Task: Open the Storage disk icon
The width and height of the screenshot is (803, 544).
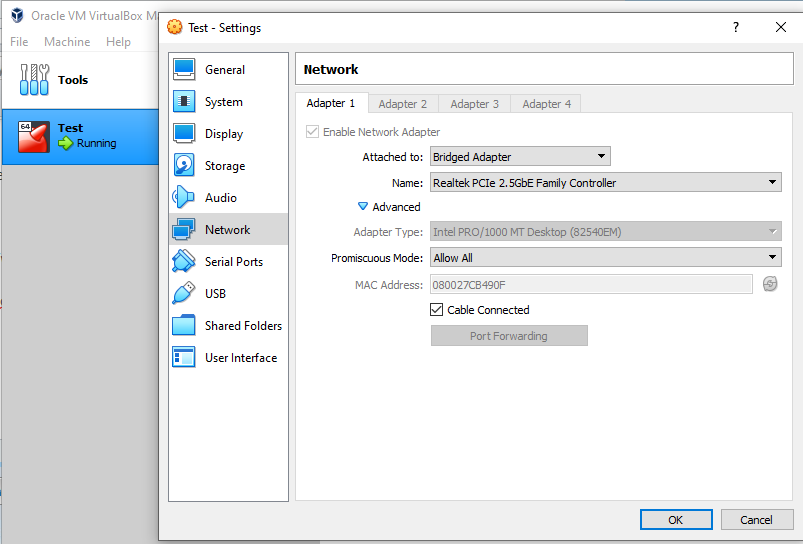Action: pos(184,165)
